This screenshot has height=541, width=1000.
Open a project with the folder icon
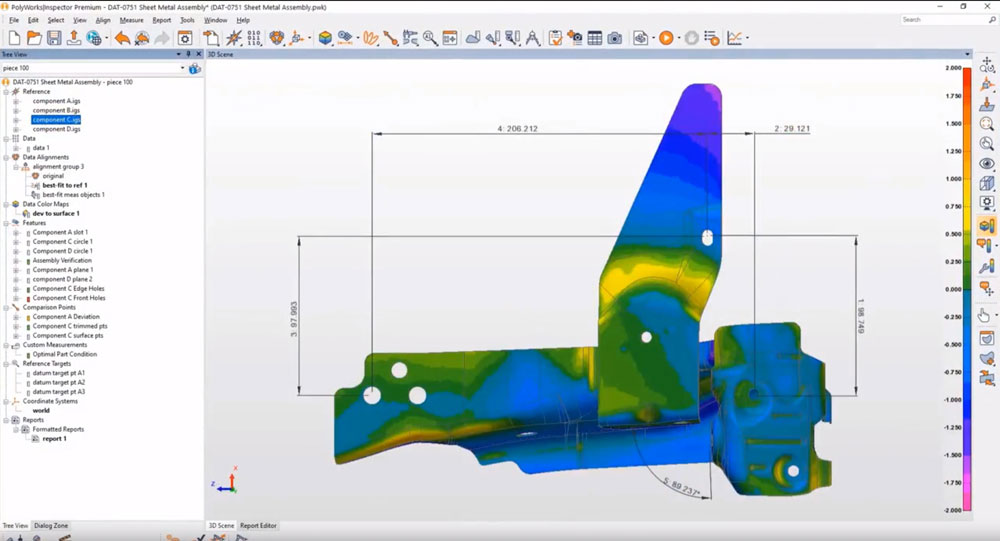pos(34,38)
